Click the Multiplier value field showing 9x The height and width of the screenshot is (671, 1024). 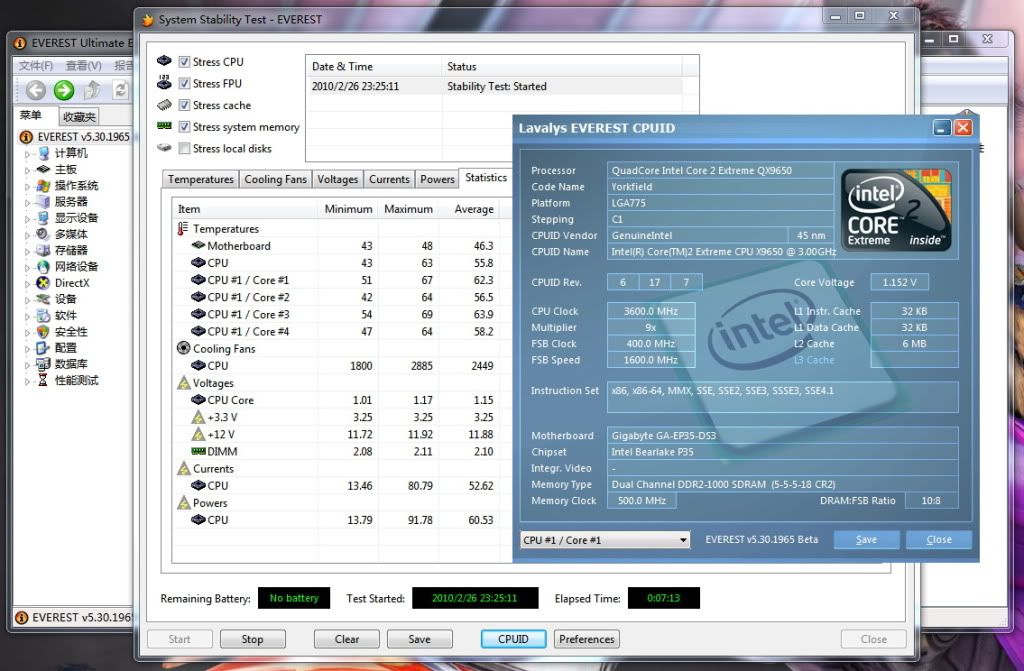[x=650, y=327]
